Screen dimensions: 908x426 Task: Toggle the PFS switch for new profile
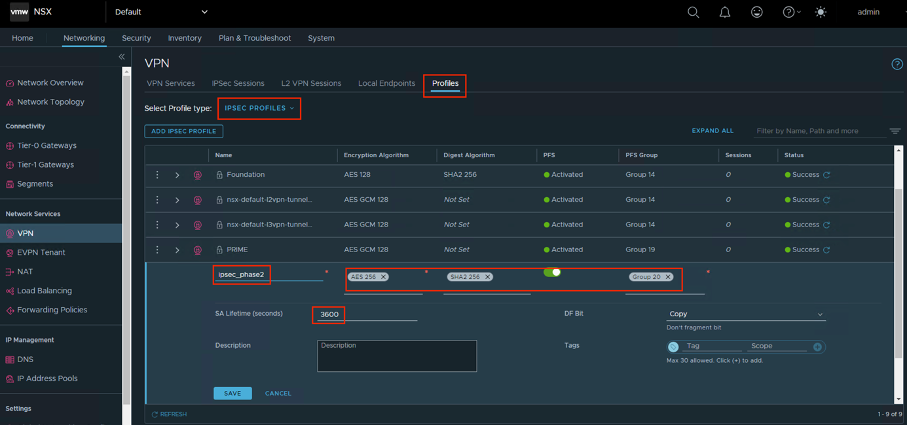coord(552,272)
